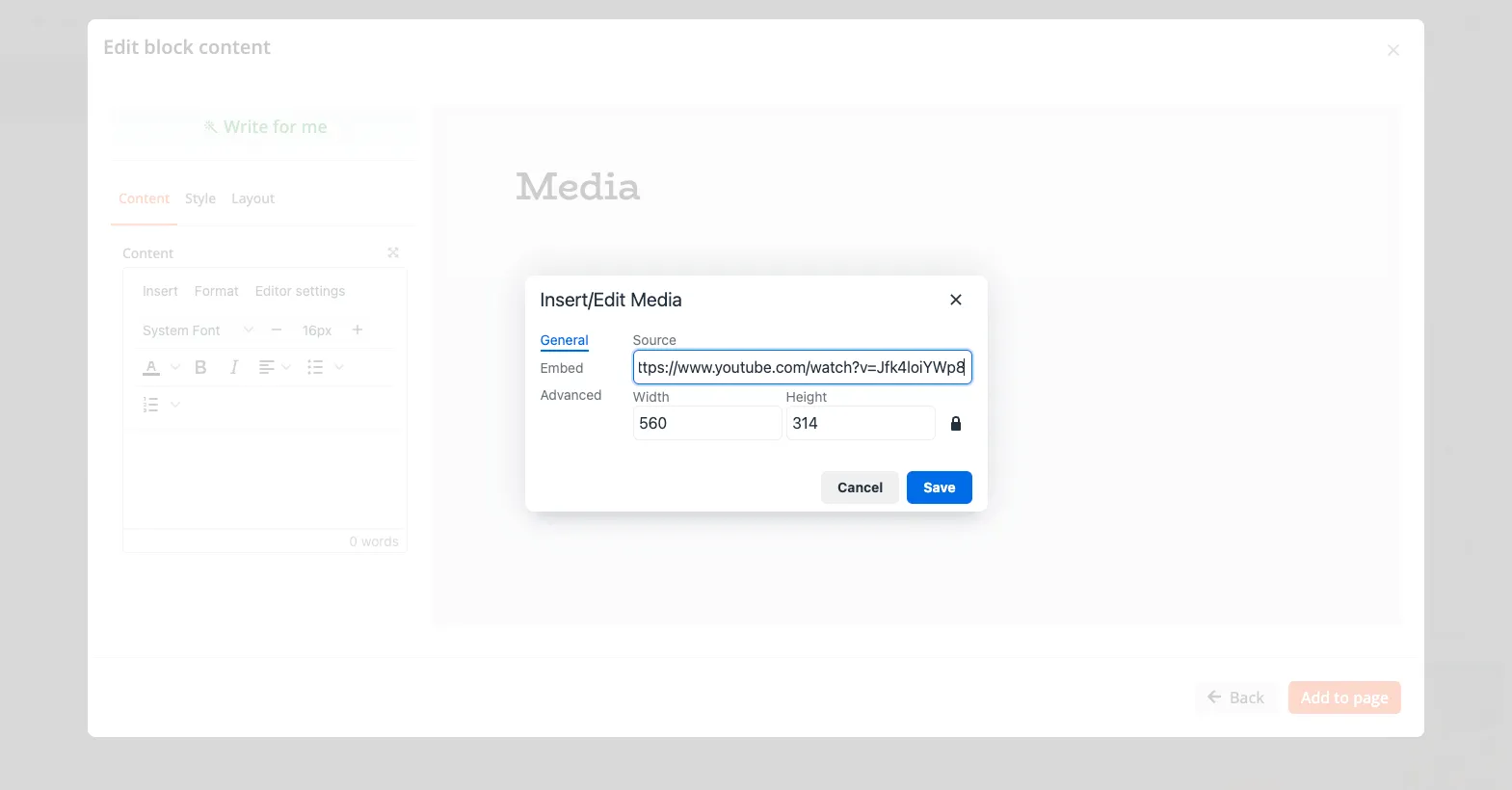Click the text alignment icon
1512x790 pixels.
267,367
